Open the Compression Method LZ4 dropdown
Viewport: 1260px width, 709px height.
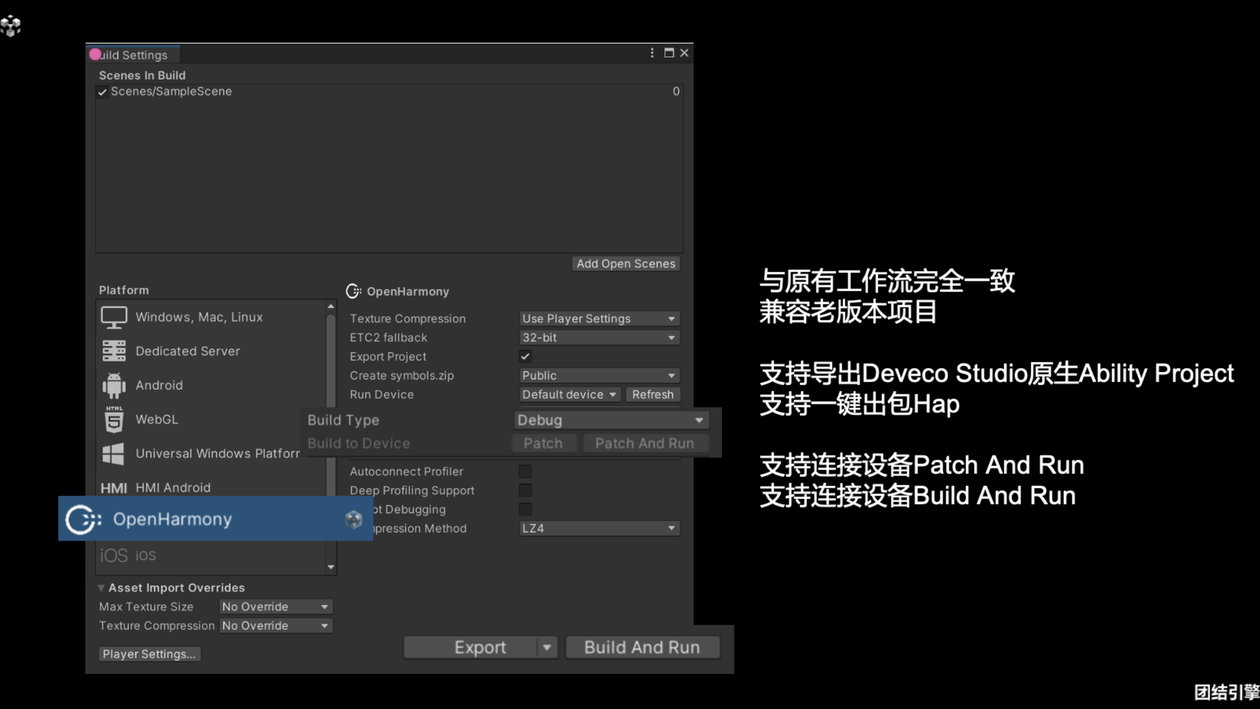(x=598, y=528)
